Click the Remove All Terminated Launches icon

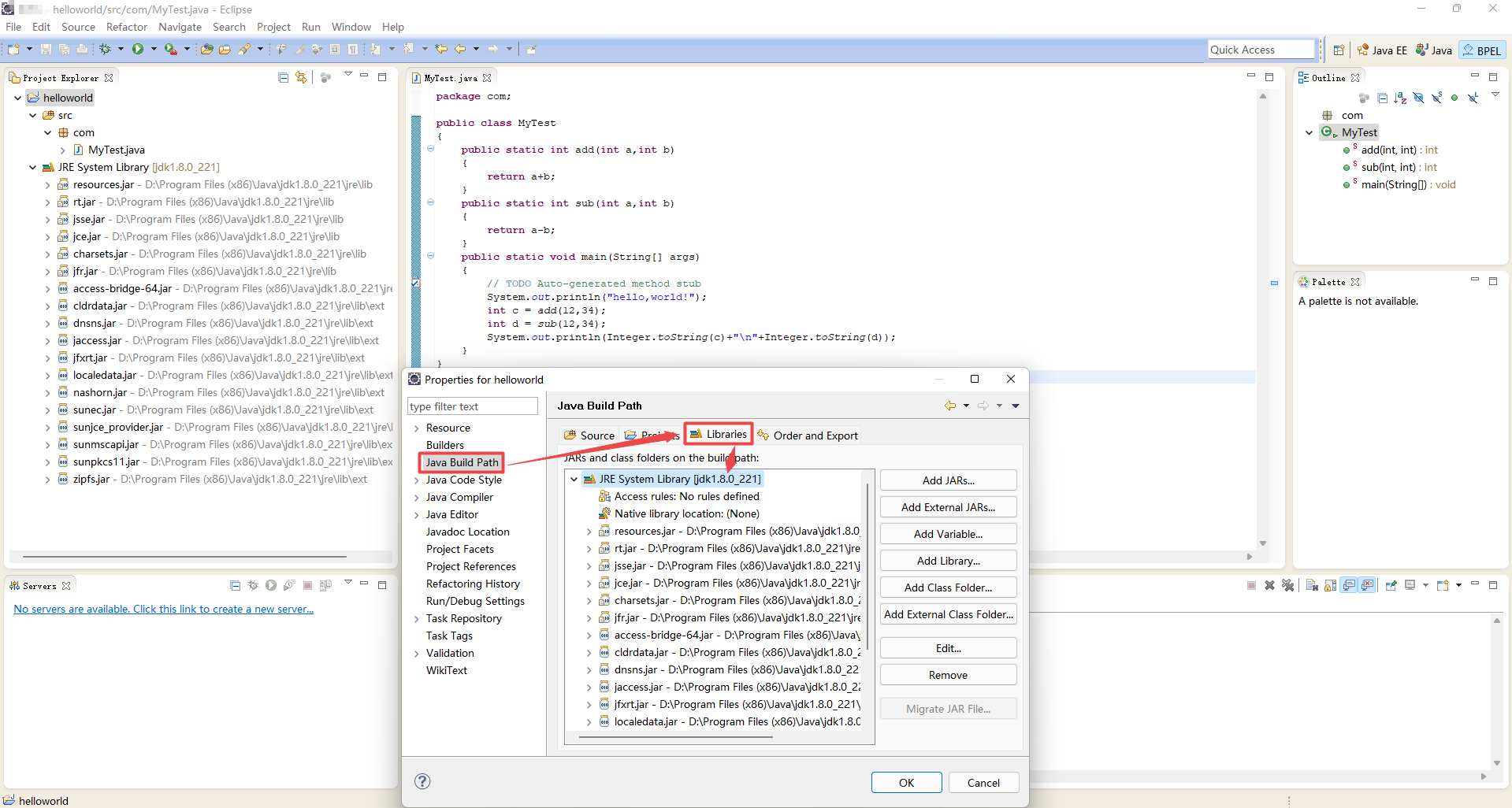[1287, 585]
